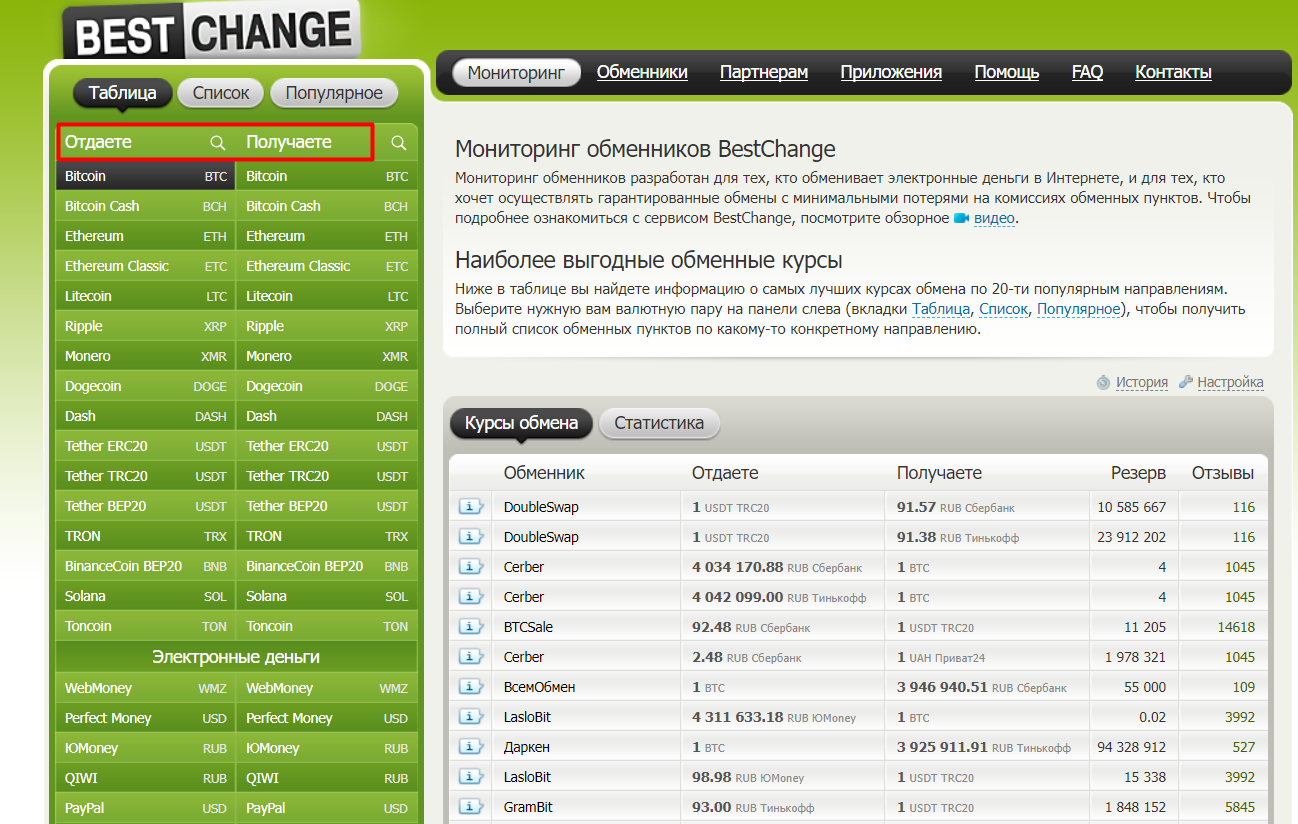
Task: Open the Мониторинг menu item
Action: click(516, 72)
